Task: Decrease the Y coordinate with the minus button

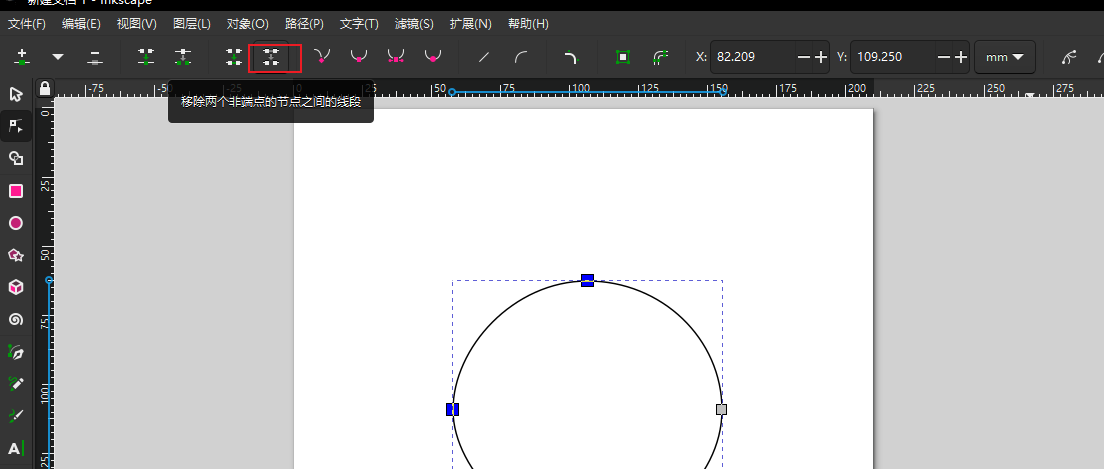Action: 943,57
